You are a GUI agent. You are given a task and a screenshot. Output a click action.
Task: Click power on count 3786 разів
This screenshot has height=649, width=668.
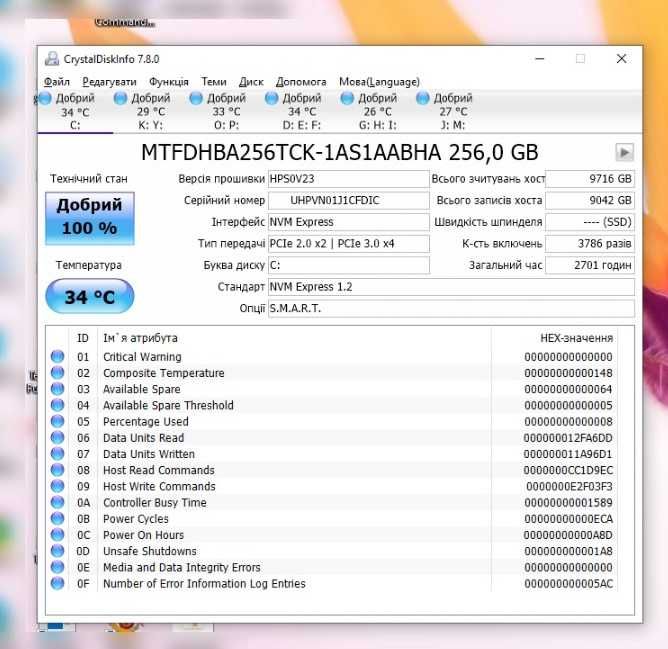(x=590, y=244)
